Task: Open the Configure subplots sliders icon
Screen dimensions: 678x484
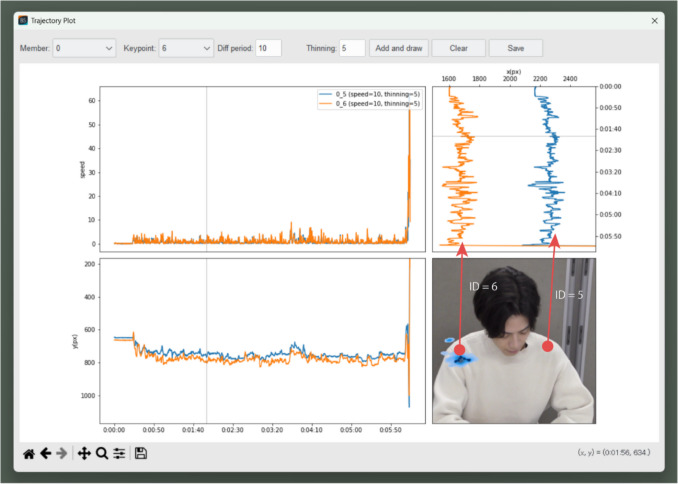Action: tap(119, 453)
